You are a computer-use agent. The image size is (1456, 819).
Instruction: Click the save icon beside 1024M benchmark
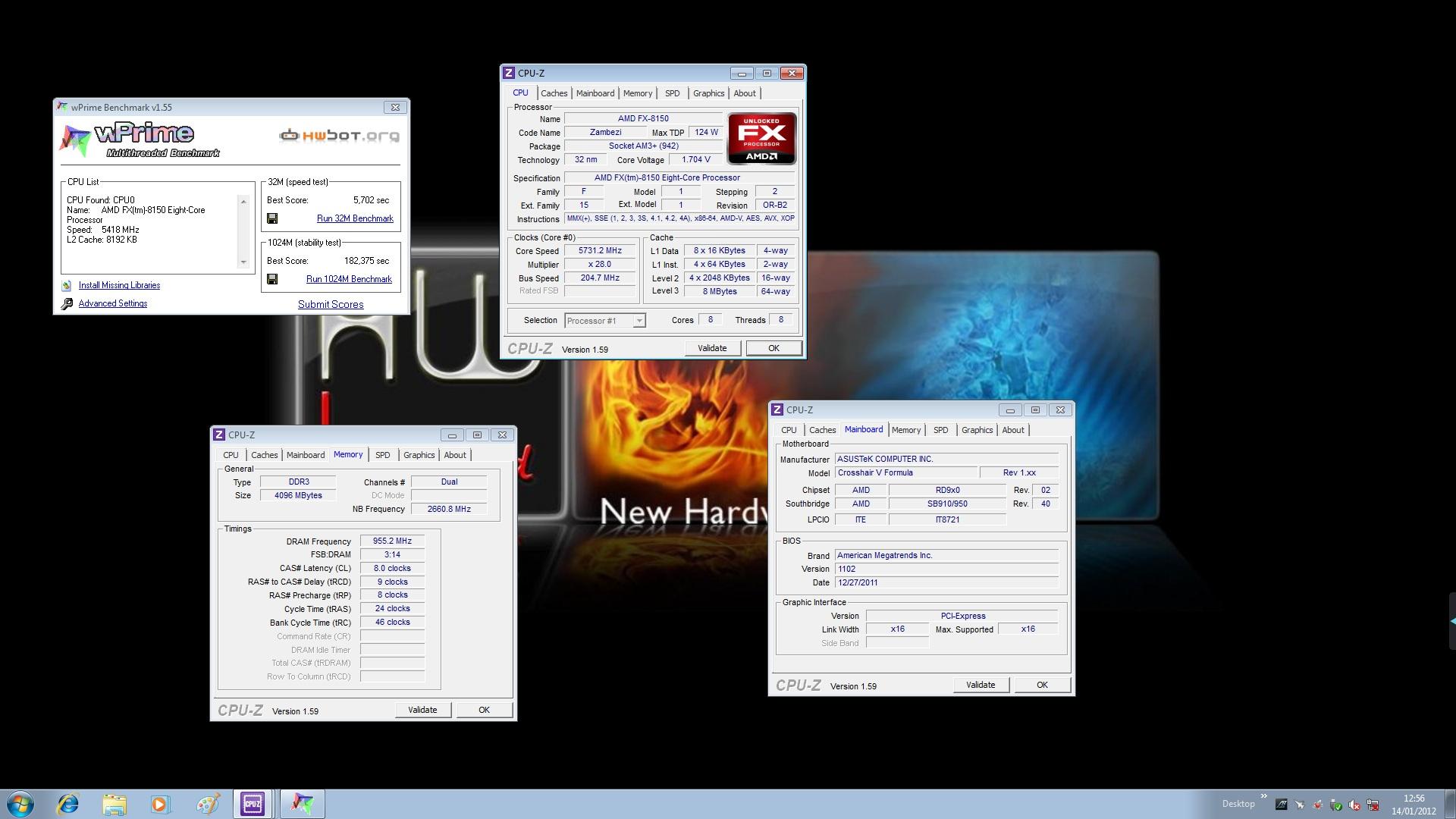click(x=272, y=279)
